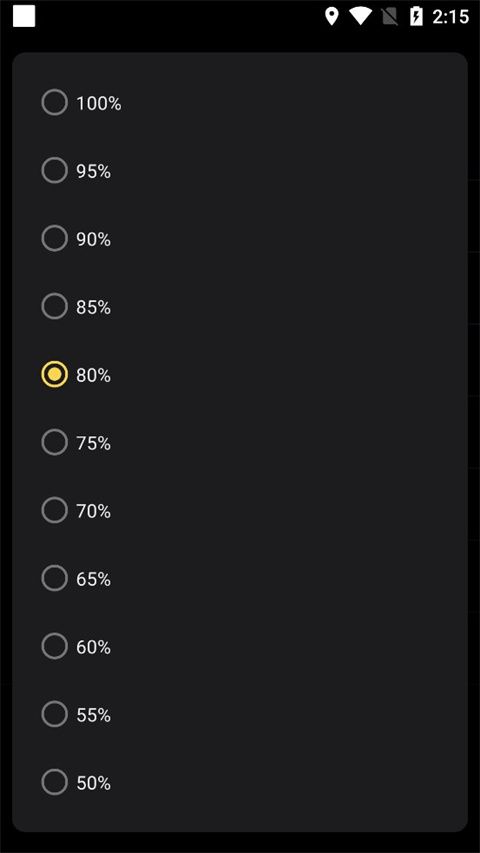This screenshot has height=853, width=480.
Task: Set the value to 60%
Action: click(54, 647)
